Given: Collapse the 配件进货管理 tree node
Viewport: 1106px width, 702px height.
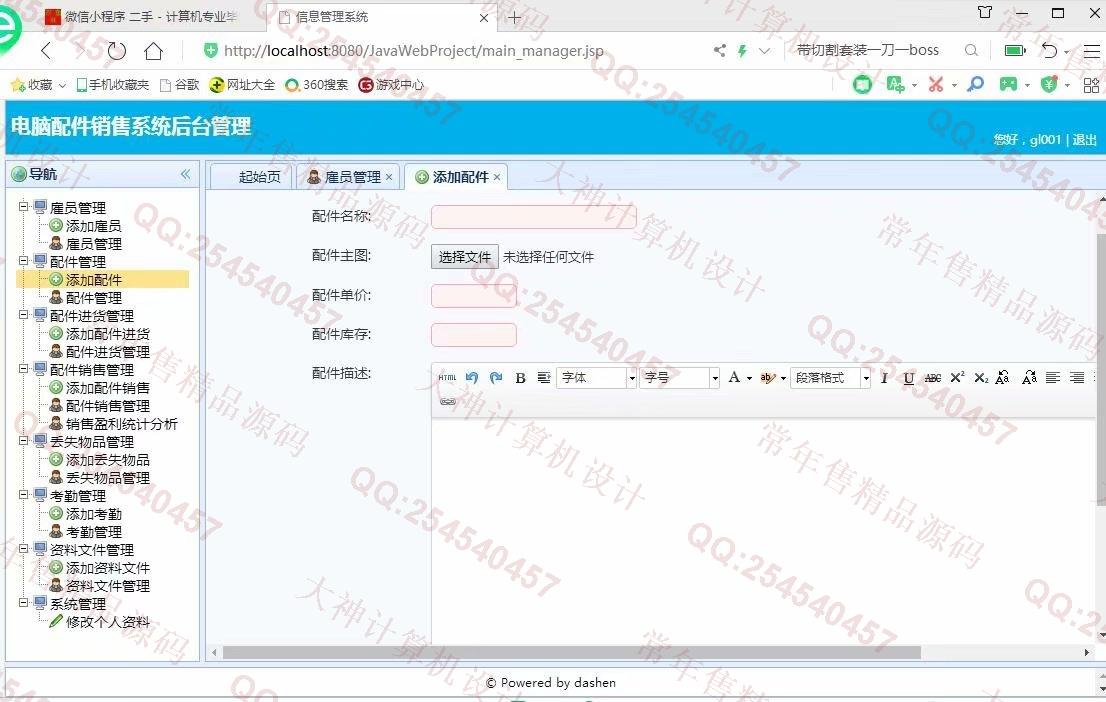Looking at the screenshot, I should click(x=23, y=315).
